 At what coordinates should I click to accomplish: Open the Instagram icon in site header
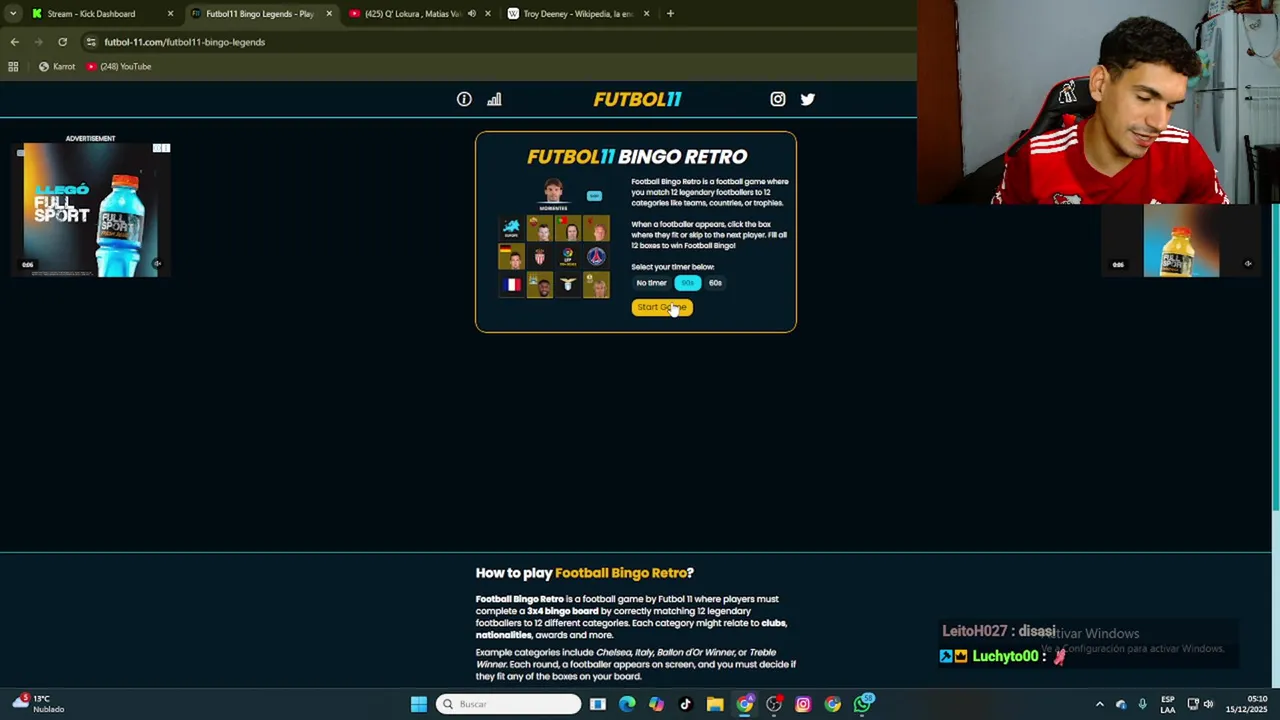pos(778,99)
